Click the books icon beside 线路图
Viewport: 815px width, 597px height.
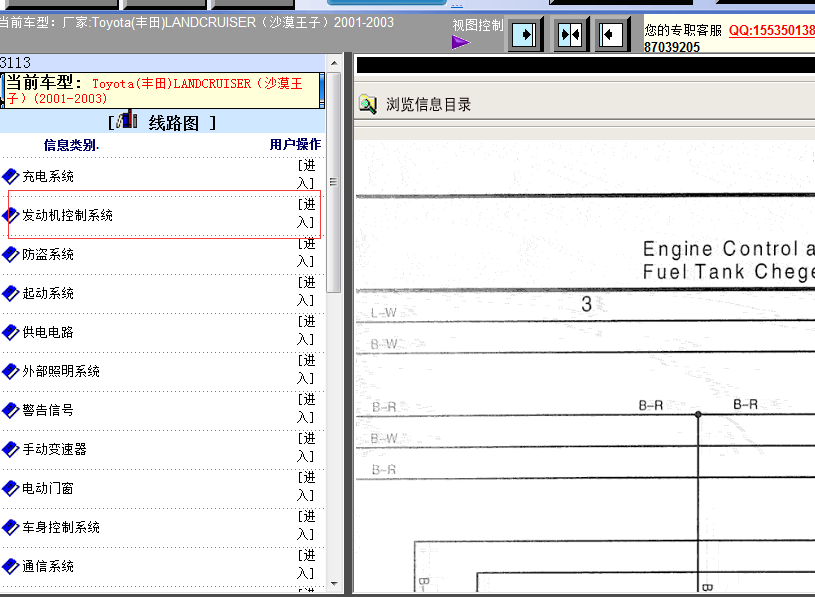tap(127, 120)
